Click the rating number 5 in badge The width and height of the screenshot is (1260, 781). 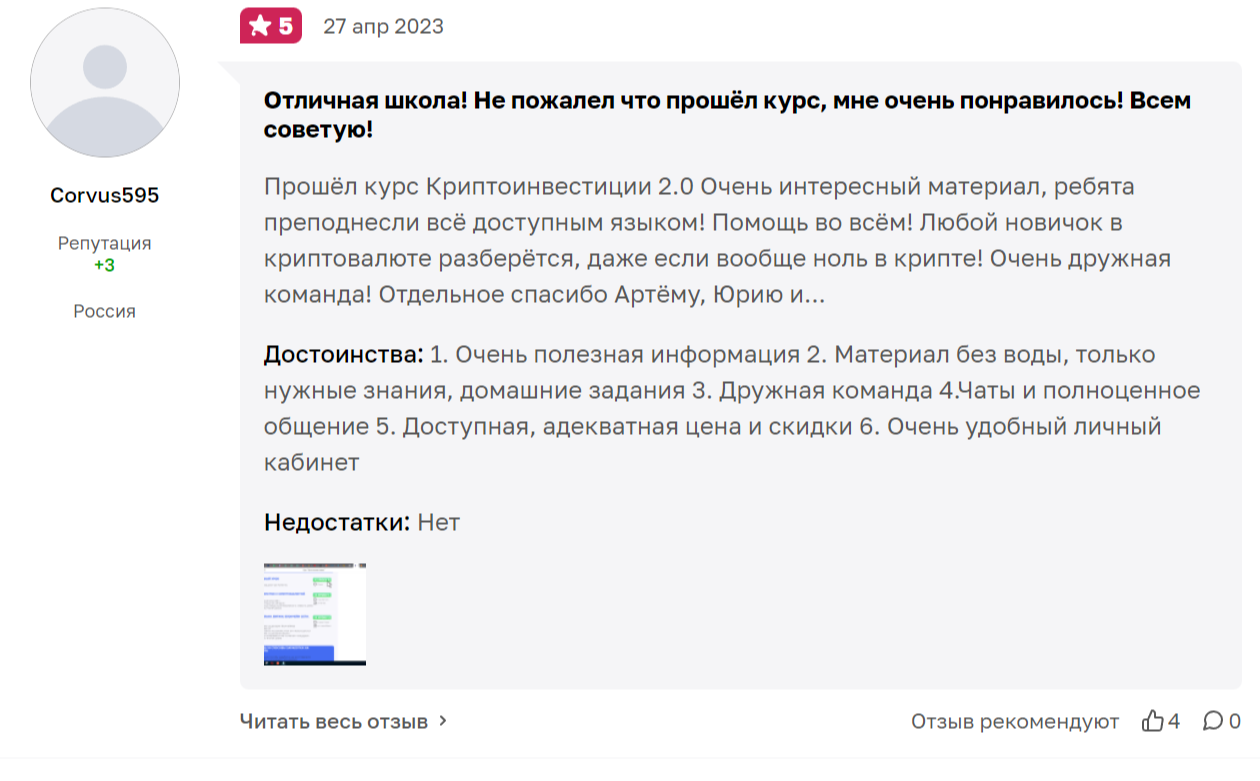pyautogui.click(x=286, y=26)
